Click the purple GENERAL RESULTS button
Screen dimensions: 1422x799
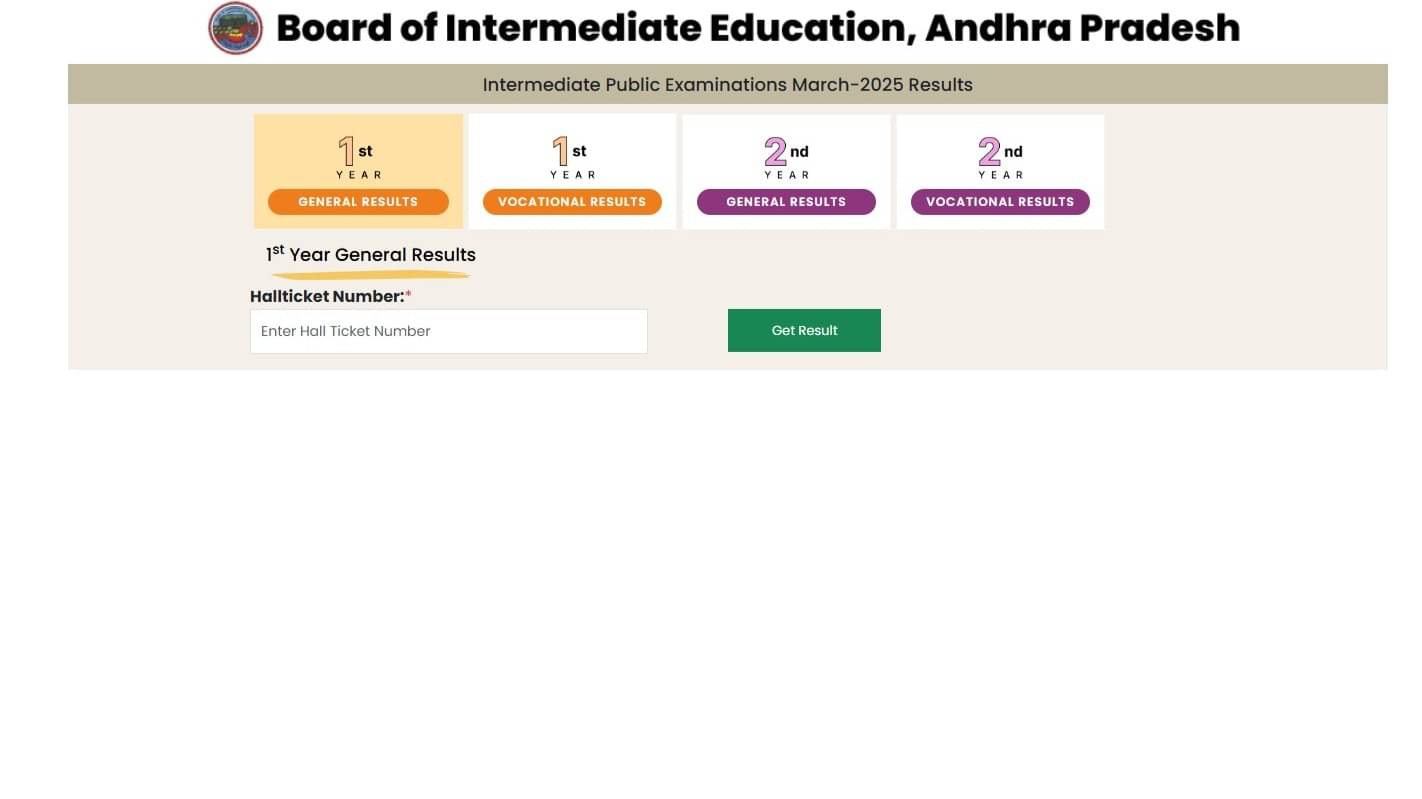(x=786, y=201)
